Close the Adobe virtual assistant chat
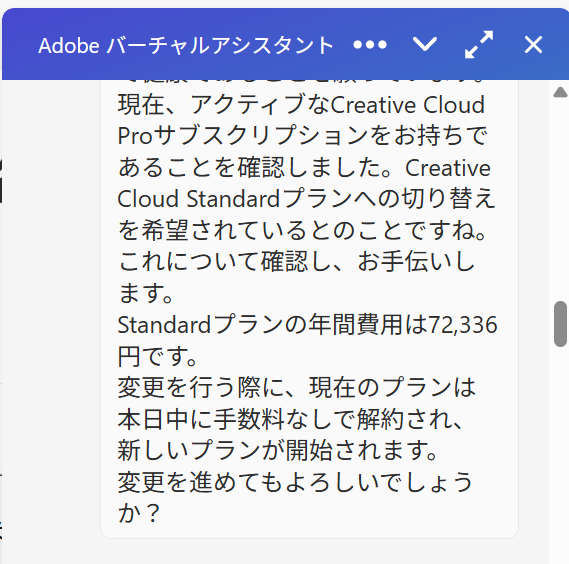Viewport: 569px width, 564px height. click(533, 45)
